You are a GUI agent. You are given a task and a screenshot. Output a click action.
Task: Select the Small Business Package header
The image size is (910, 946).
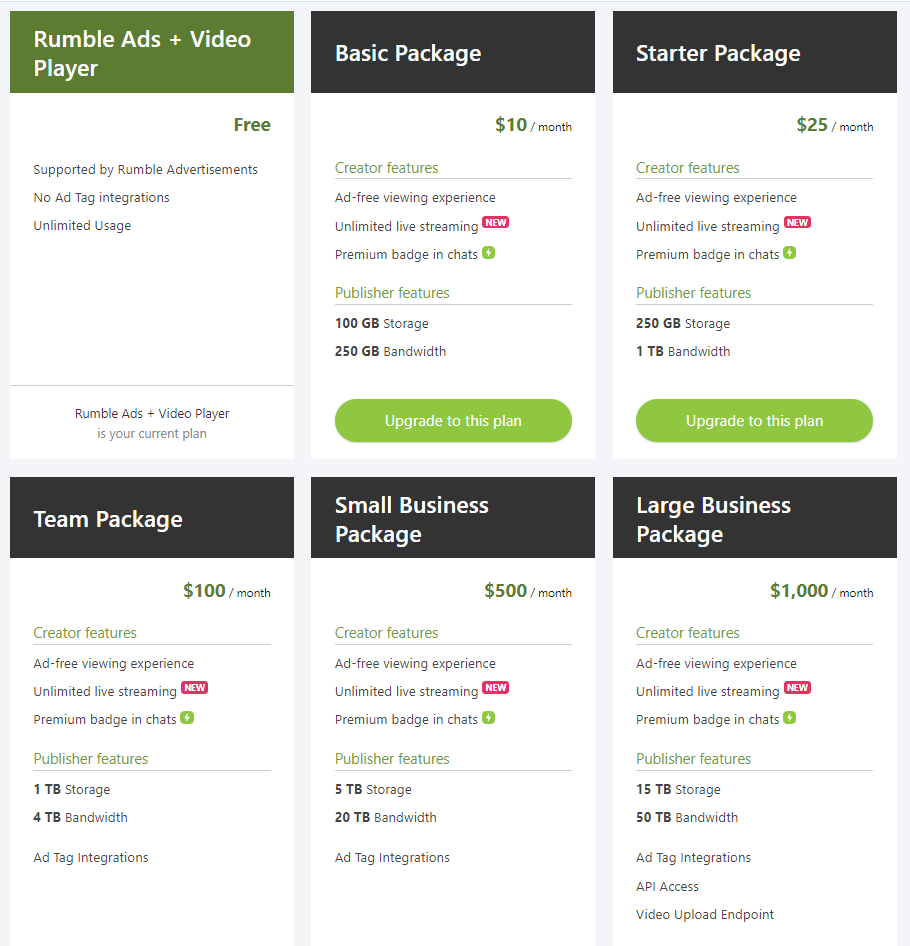point(453,518)
